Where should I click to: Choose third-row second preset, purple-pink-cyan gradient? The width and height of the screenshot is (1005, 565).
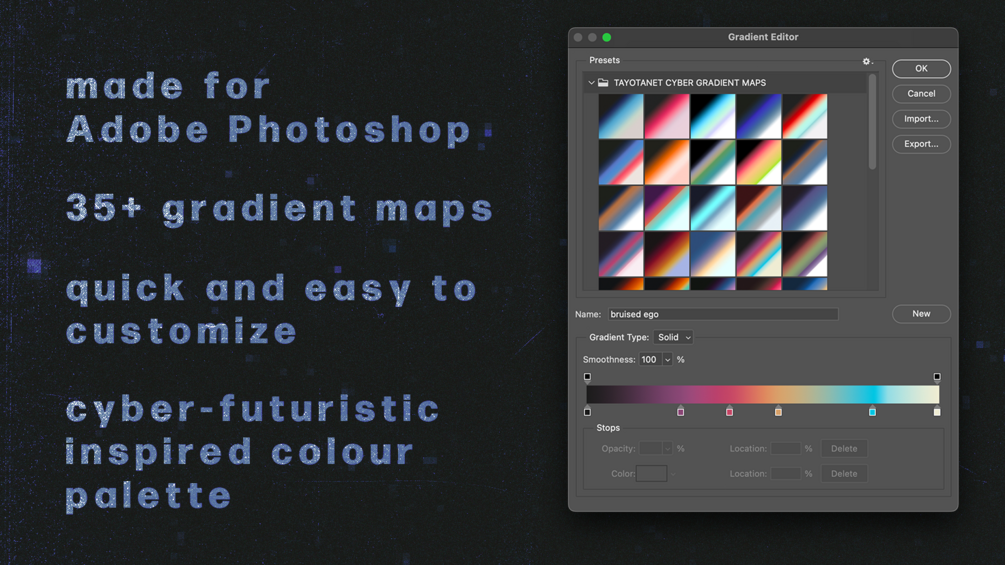tap(667, 209)
